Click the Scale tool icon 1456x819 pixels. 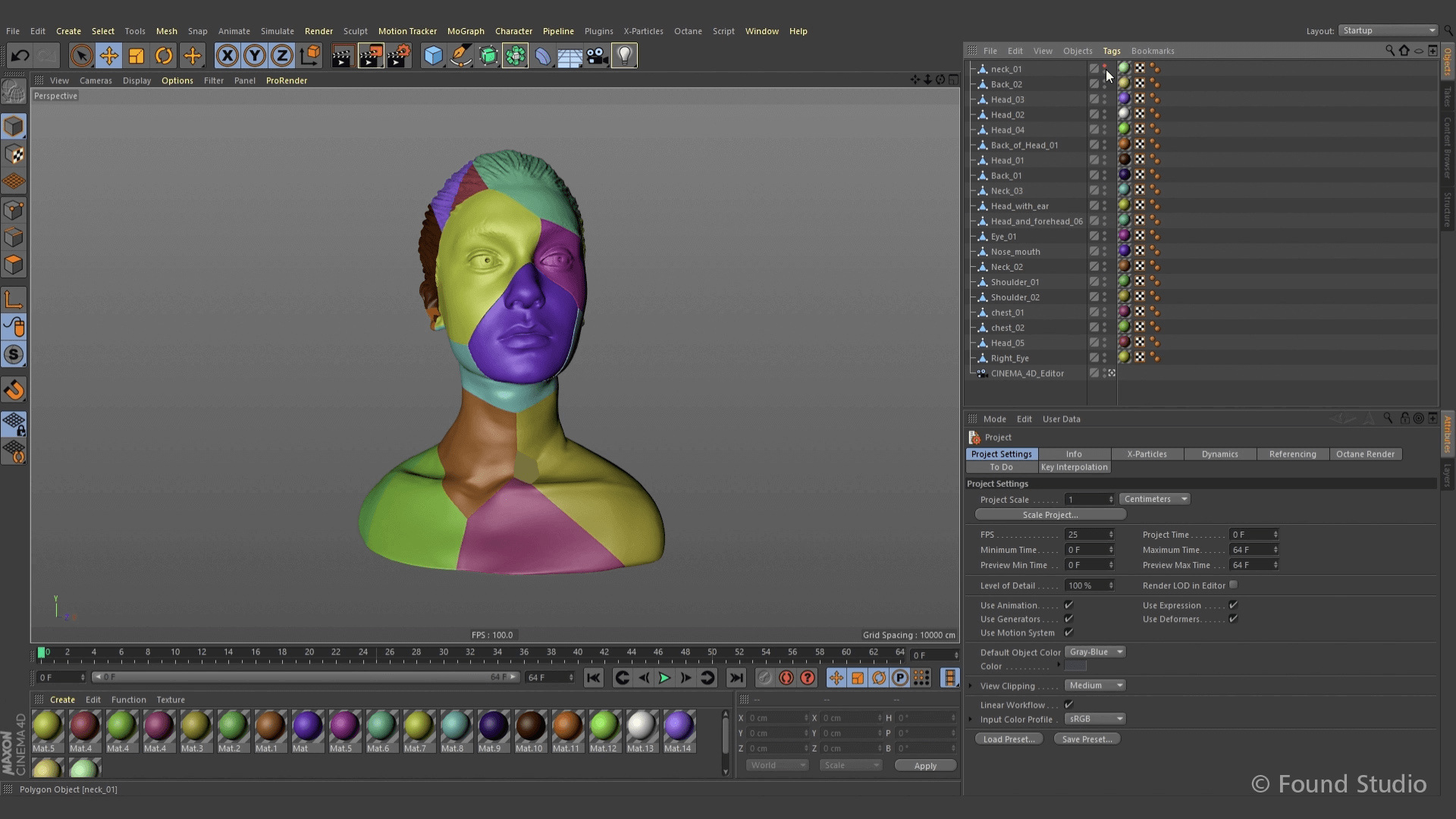136,55
